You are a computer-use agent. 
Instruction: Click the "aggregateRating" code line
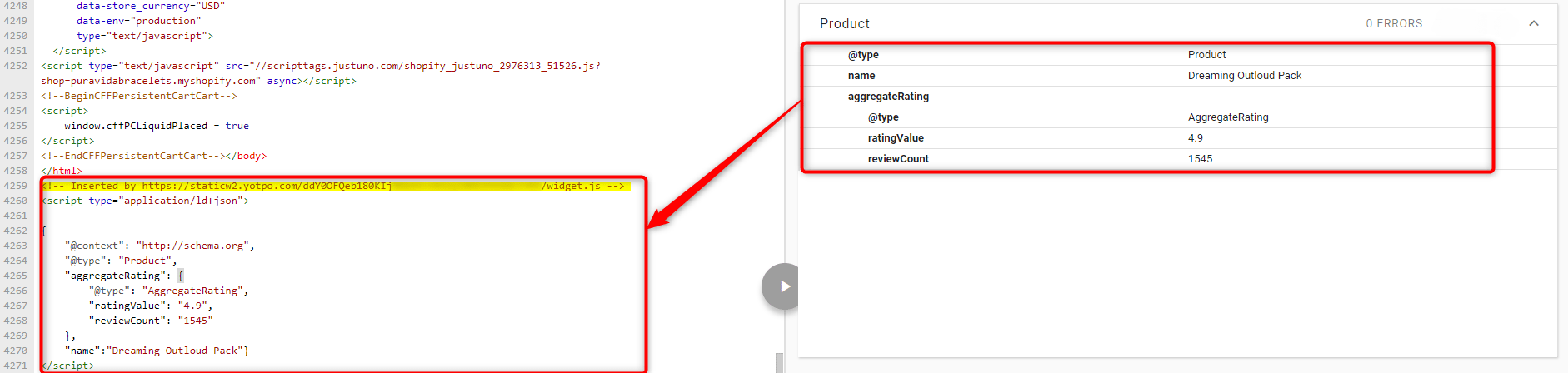[124, 276]
